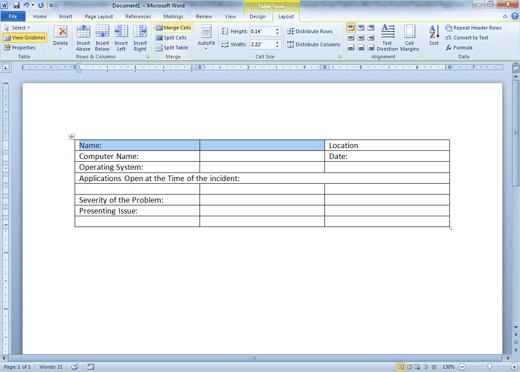This screenshot has width=520, height=372.
Task: Click the Computer Name: cell
Action: point(137,156)
